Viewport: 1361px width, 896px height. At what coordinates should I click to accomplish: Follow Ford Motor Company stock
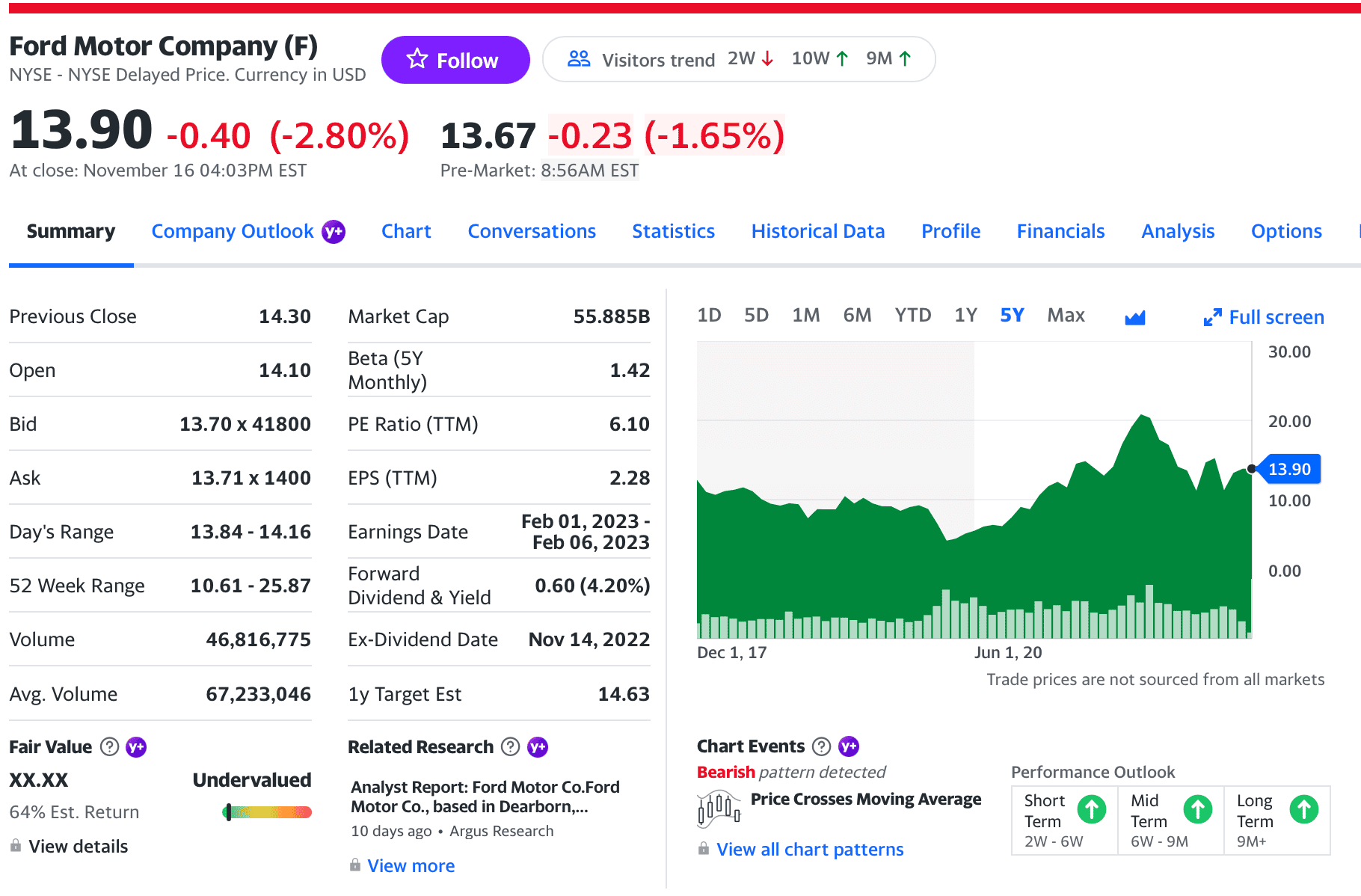[x=455, y=60]
